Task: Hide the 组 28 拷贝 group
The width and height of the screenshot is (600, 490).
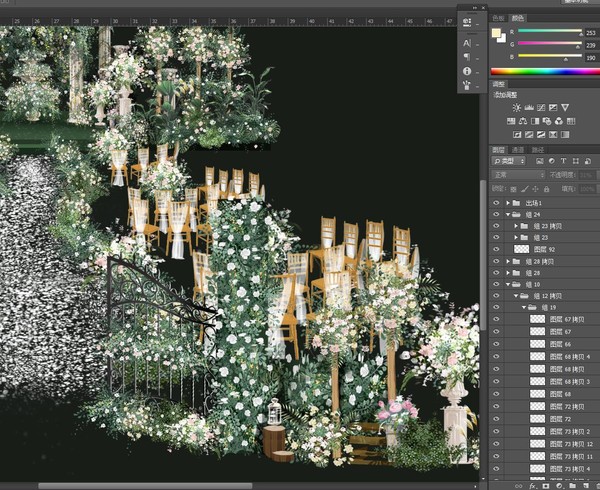Action: (x=496, y=261)
